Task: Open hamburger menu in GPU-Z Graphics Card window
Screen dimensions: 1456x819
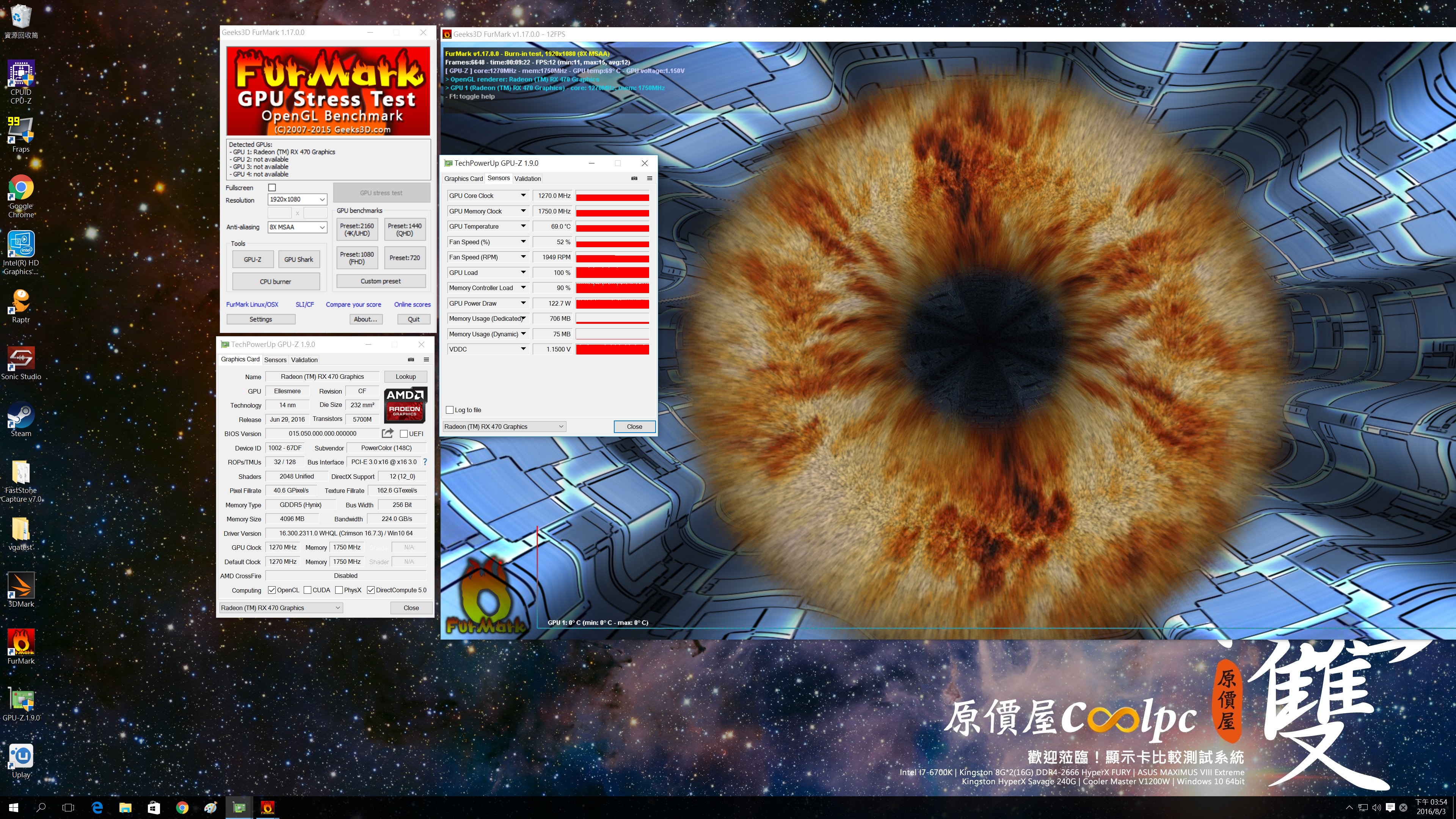Action: (426, 359)
